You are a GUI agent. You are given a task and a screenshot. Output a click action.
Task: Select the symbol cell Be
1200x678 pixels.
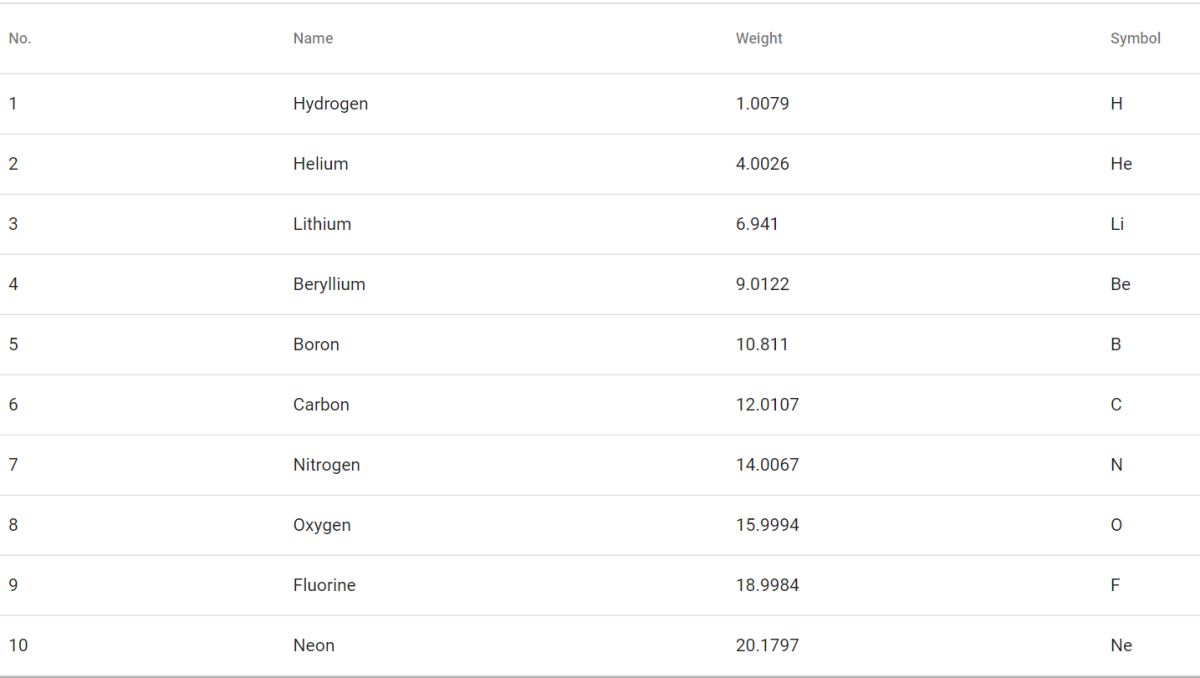coord(1120,284)
